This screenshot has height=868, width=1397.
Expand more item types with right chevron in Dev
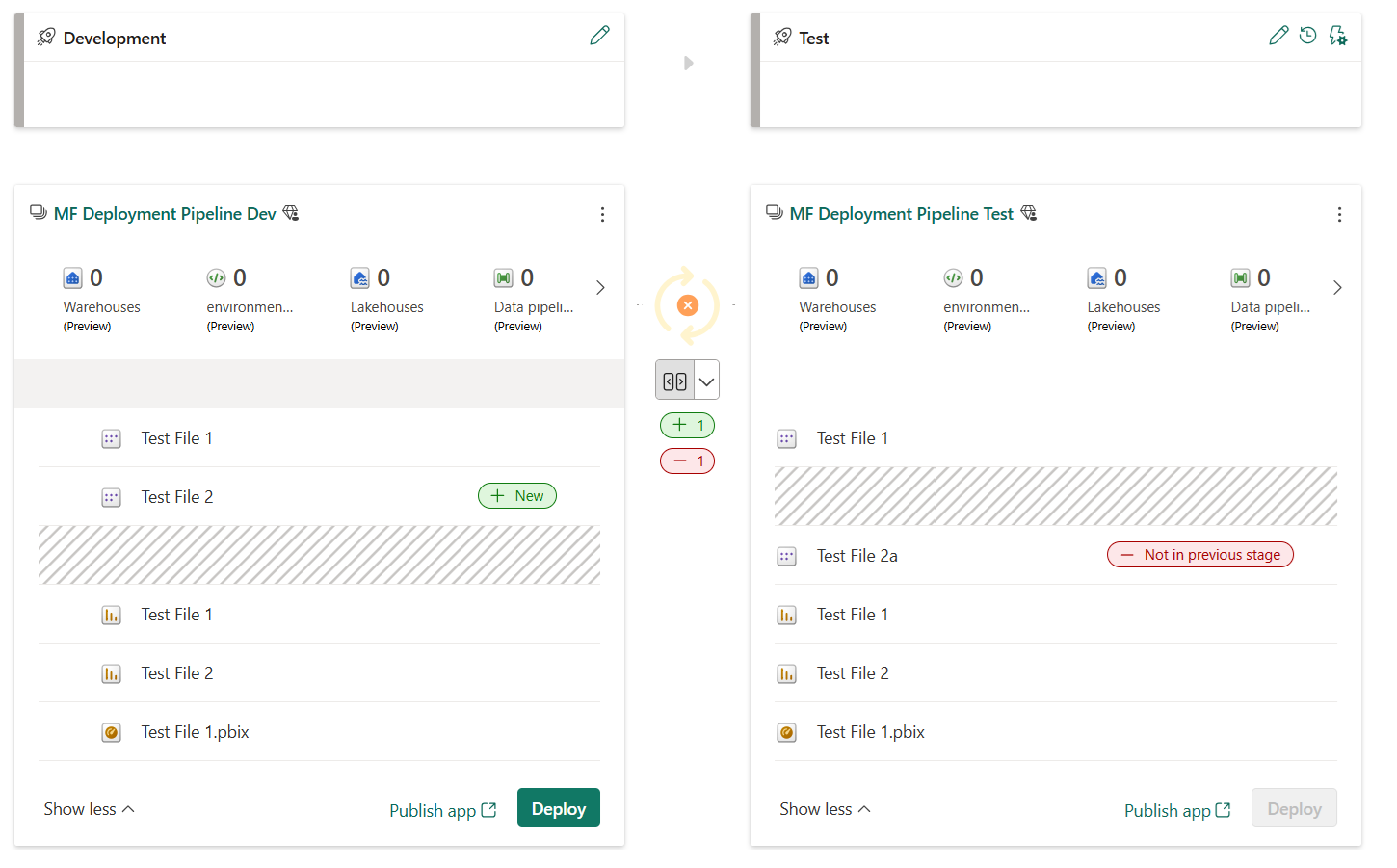pos(600,287)
